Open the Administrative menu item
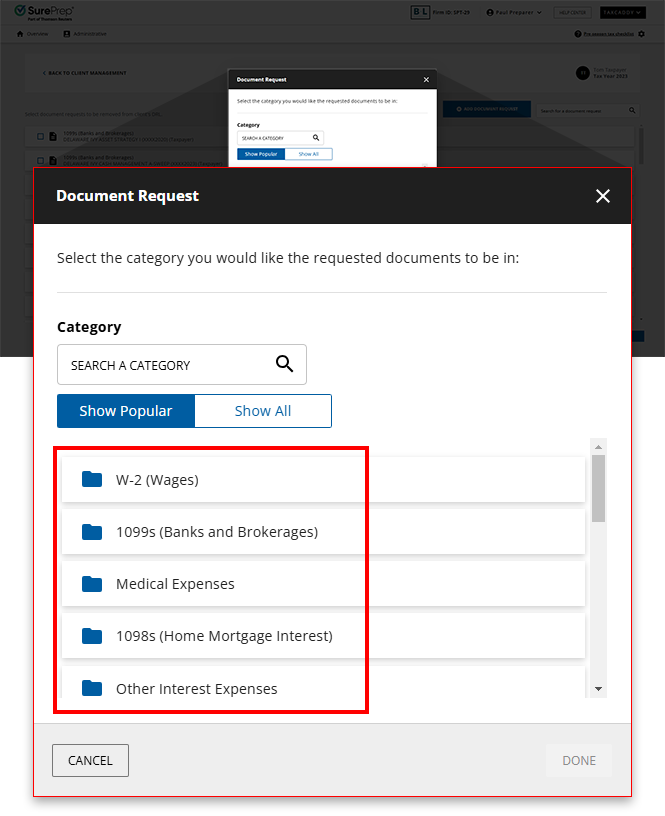 pyautogui.click(x=85, y=33)
